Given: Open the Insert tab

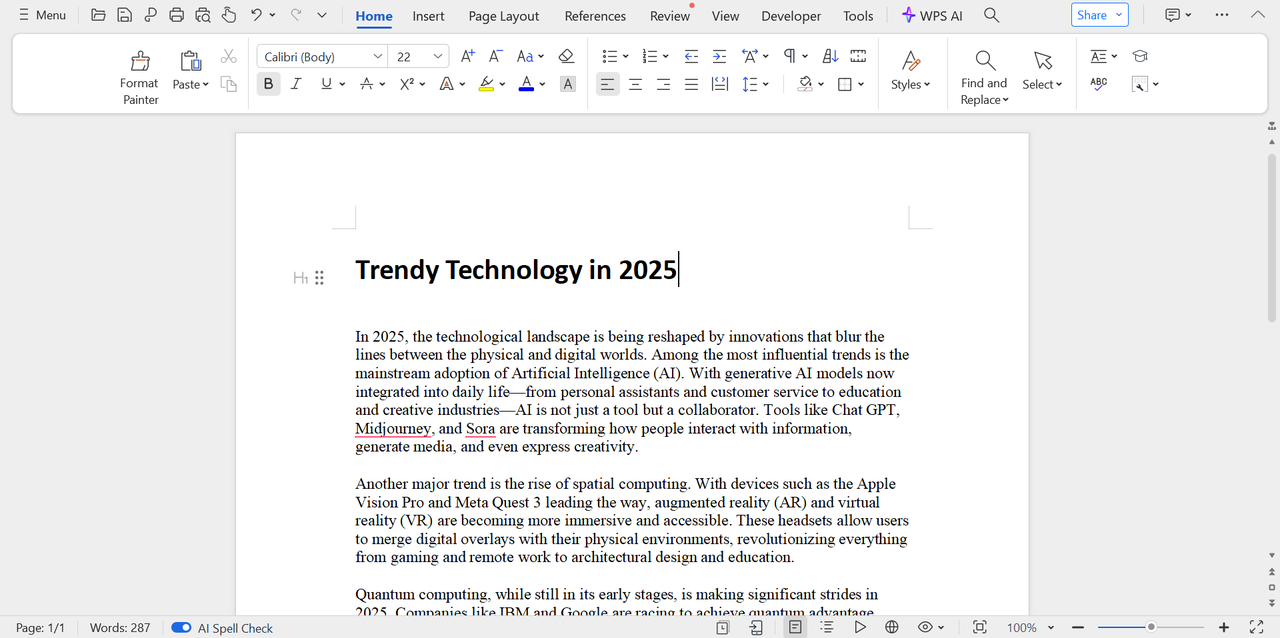Looking at the screenshot, I should (429, 16).
